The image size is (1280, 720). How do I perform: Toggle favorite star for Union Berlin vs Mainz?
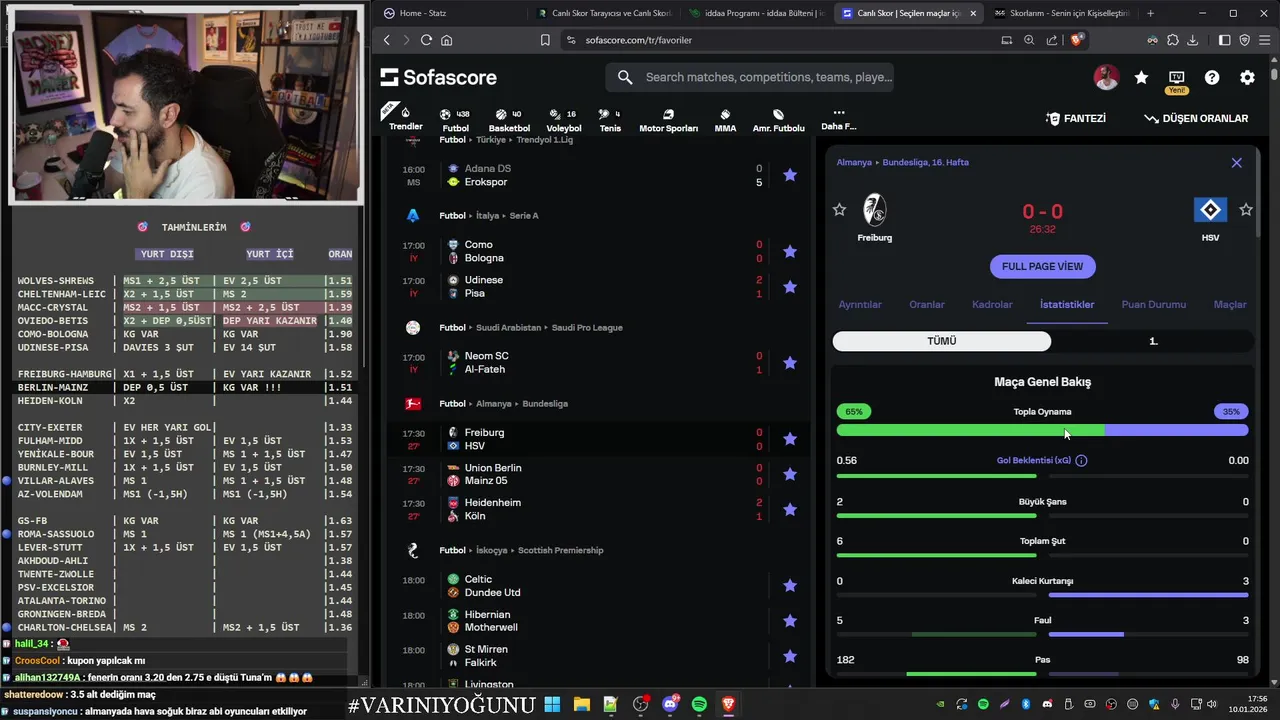[x=790, y=474]
